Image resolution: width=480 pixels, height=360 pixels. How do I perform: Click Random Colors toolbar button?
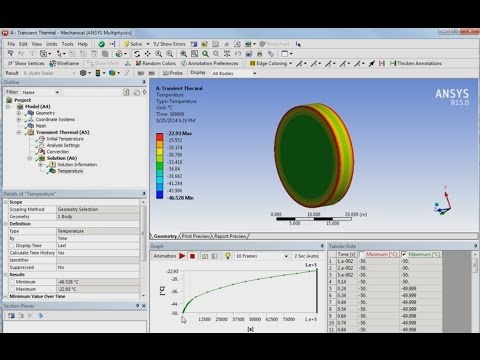point(156,63)
